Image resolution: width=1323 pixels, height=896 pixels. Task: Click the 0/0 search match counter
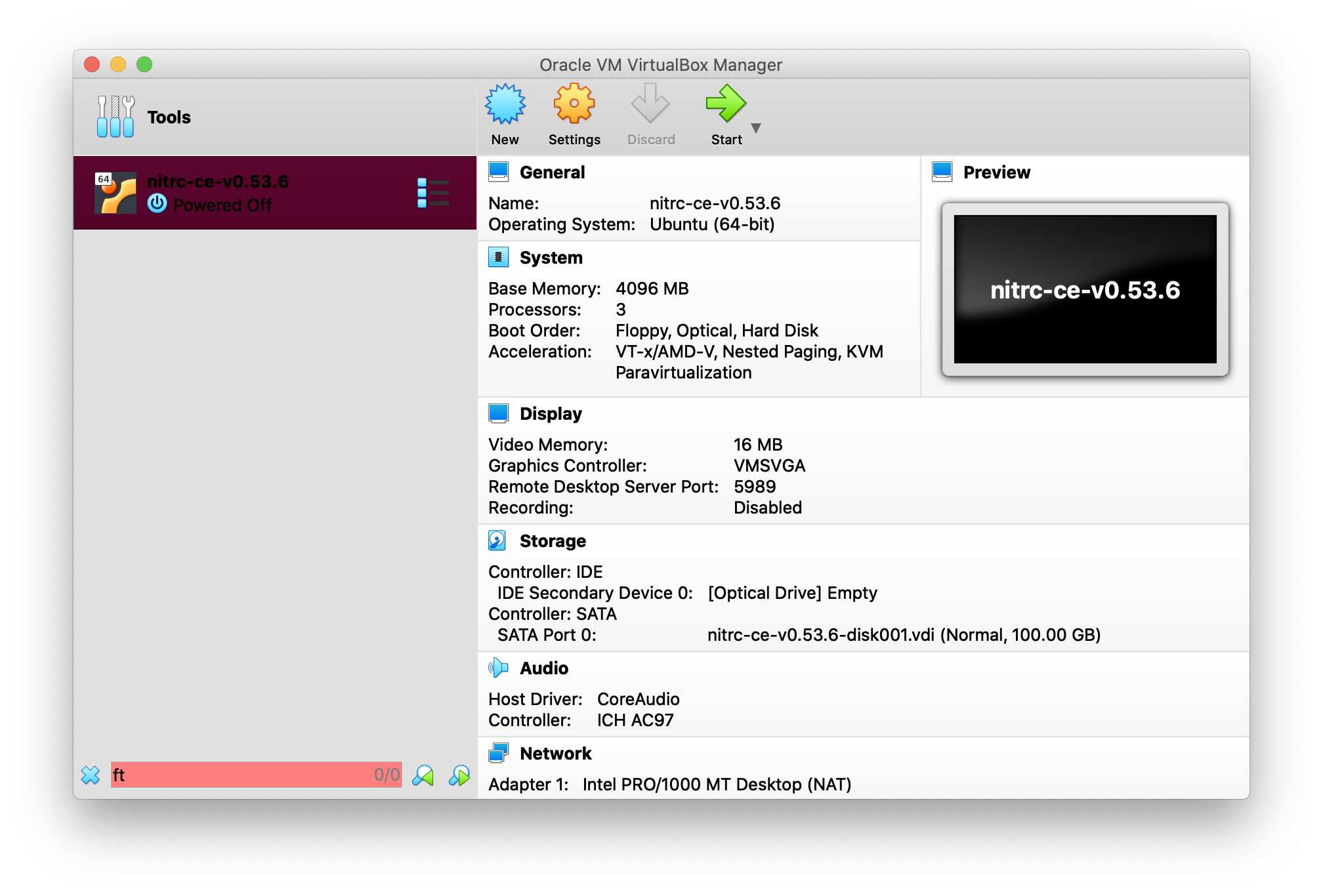tap(387, 775)
